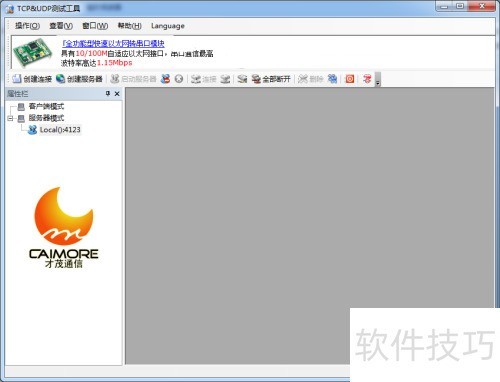Viewport: 500px width, 382px height.
Task: Click the green circuit board ad thumbnail
Action: tap(33, 52)
